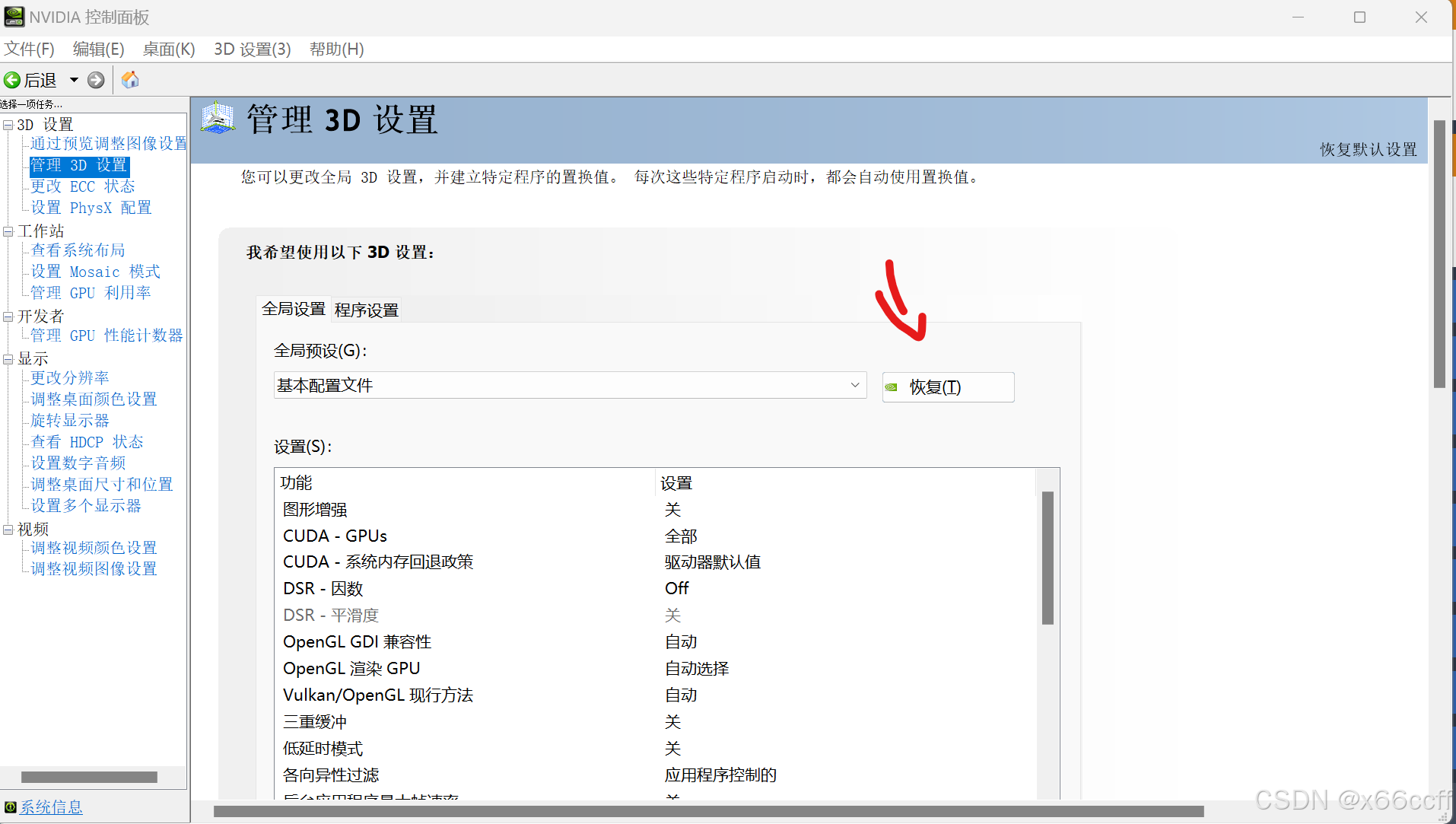The image size is (1456, 824).
Task: Select 设置数字音频 in the tree
Action: 78,463
